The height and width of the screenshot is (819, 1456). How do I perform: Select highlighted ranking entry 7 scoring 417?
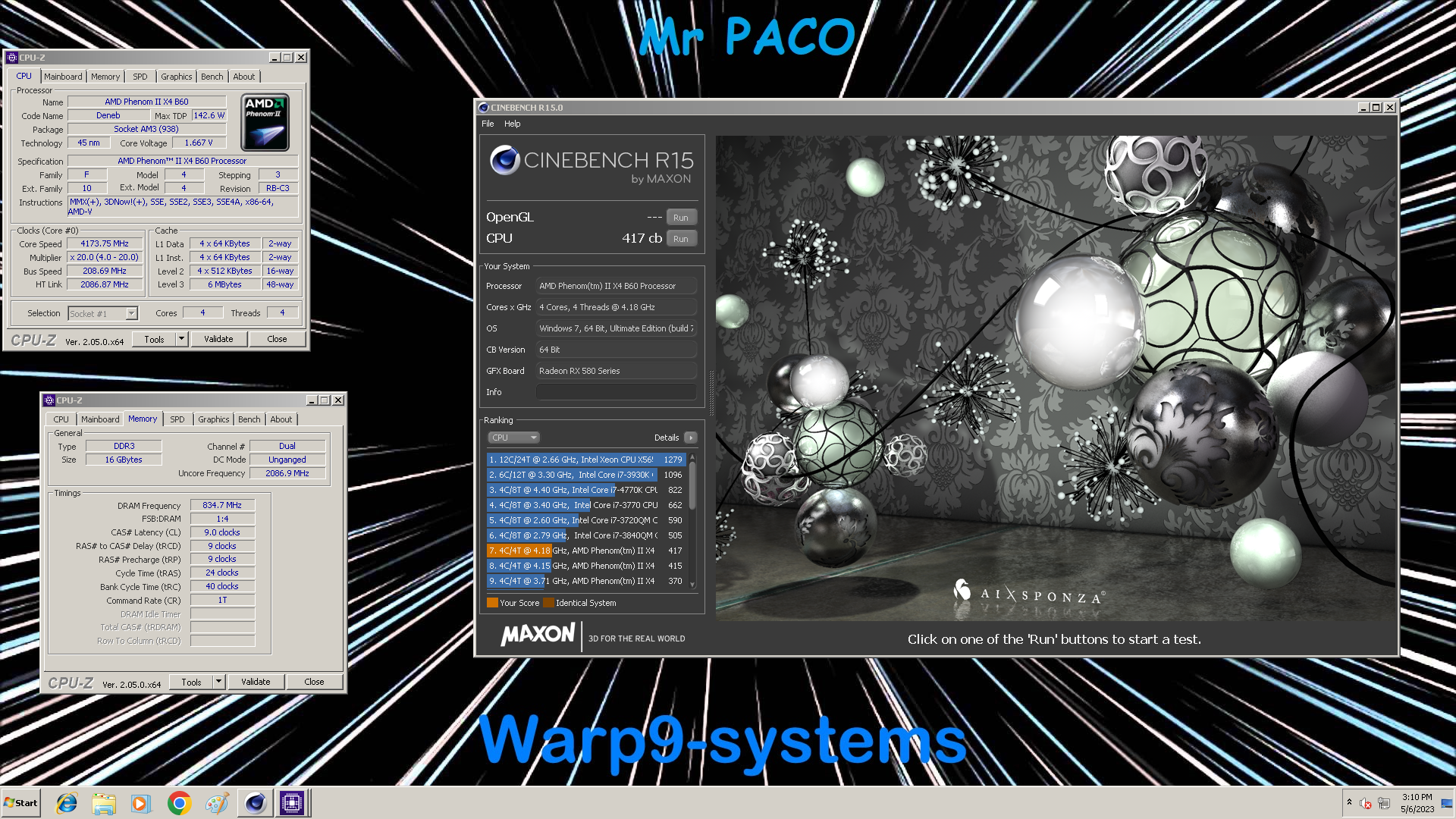(x=586, y=551)
